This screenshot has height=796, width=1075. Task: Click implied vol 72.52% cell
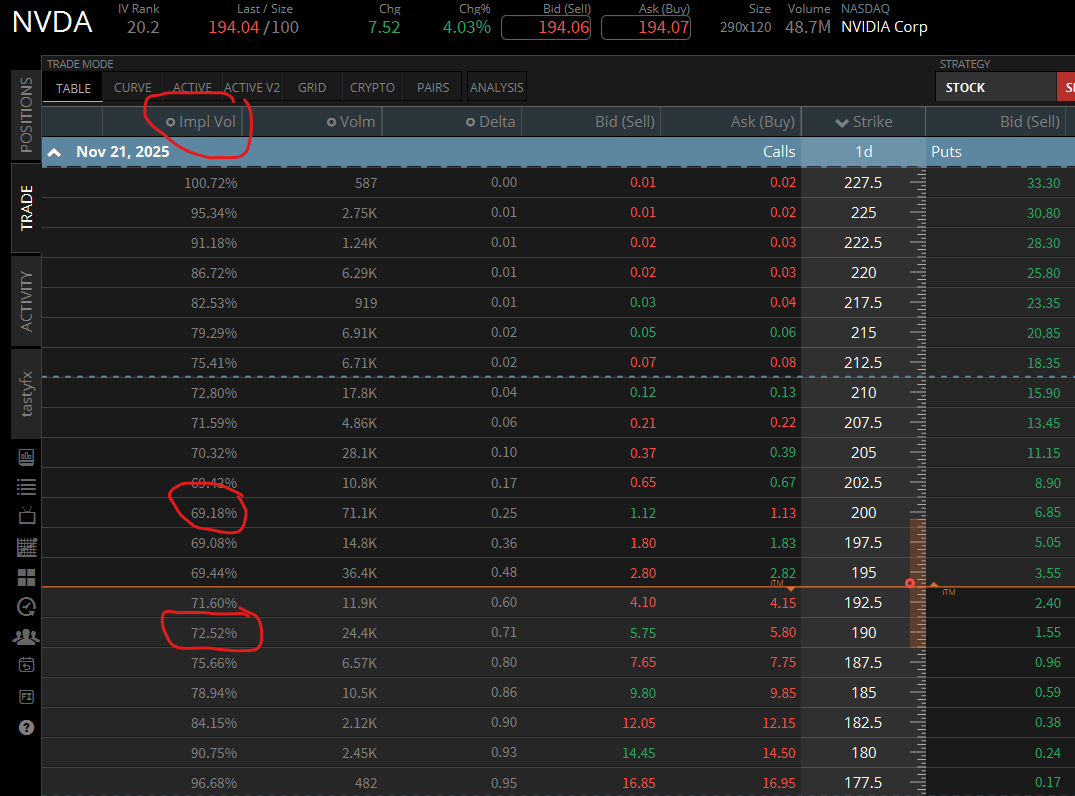[214, 634]
